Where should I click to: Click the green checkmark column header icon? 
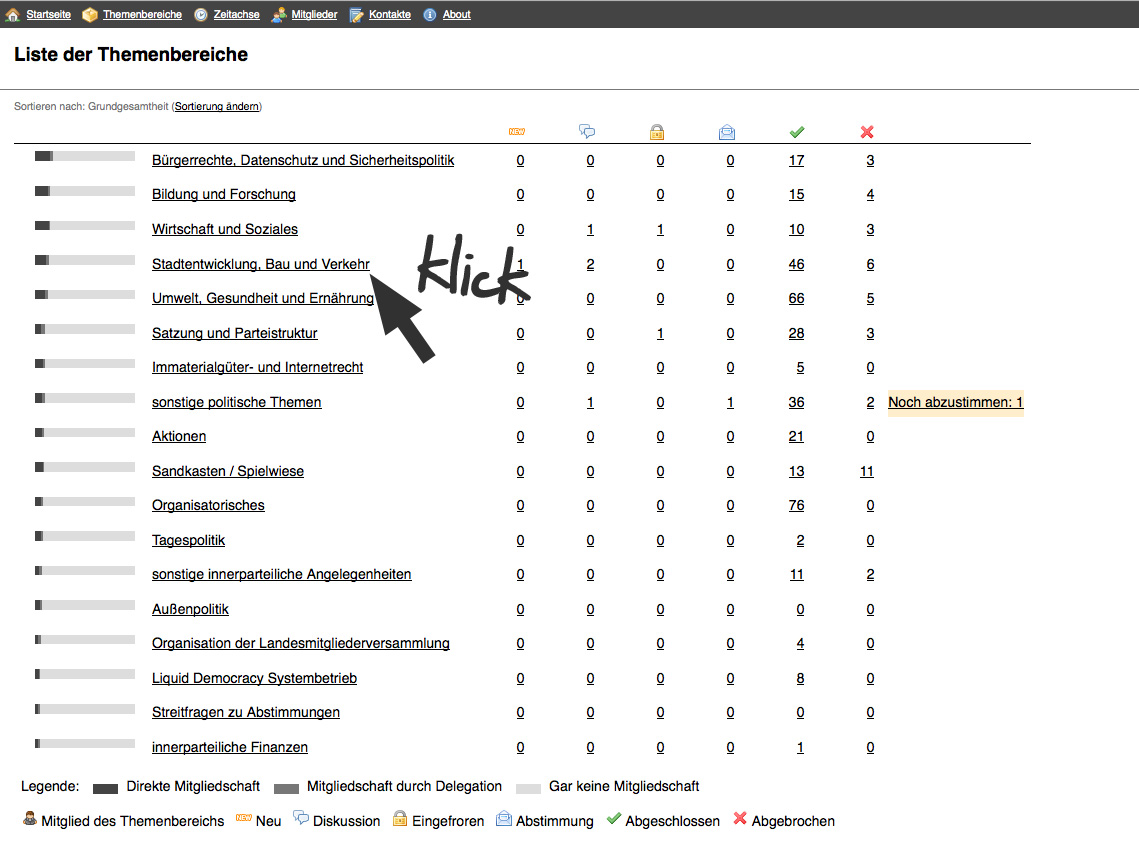(796, 132)
